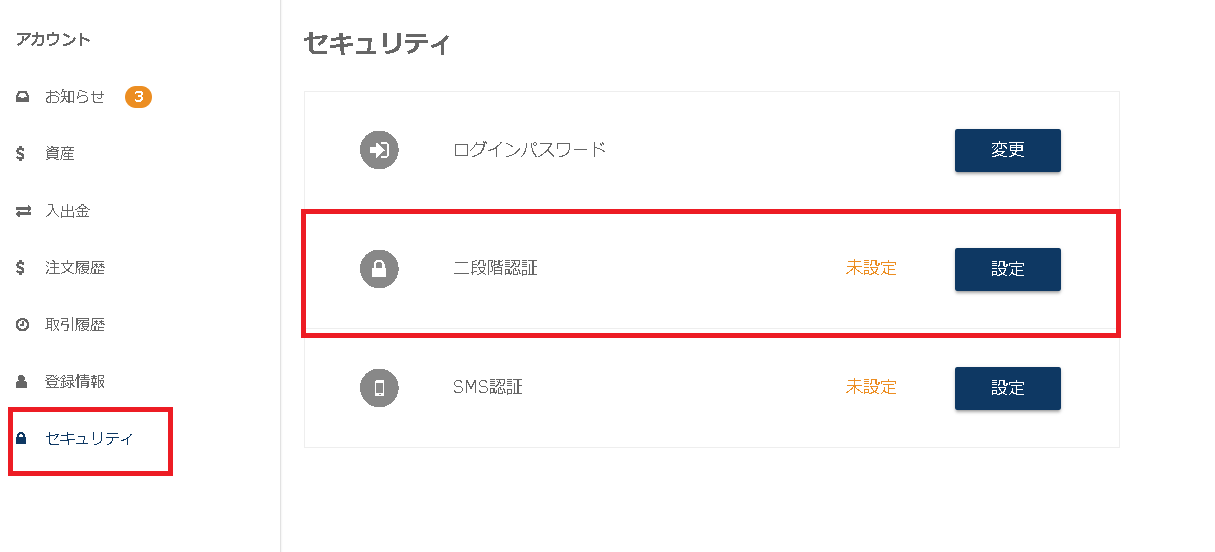Click the person icon beside 登録情報
The width and height of the screenshot is (1215, 552).
[22, 382]
